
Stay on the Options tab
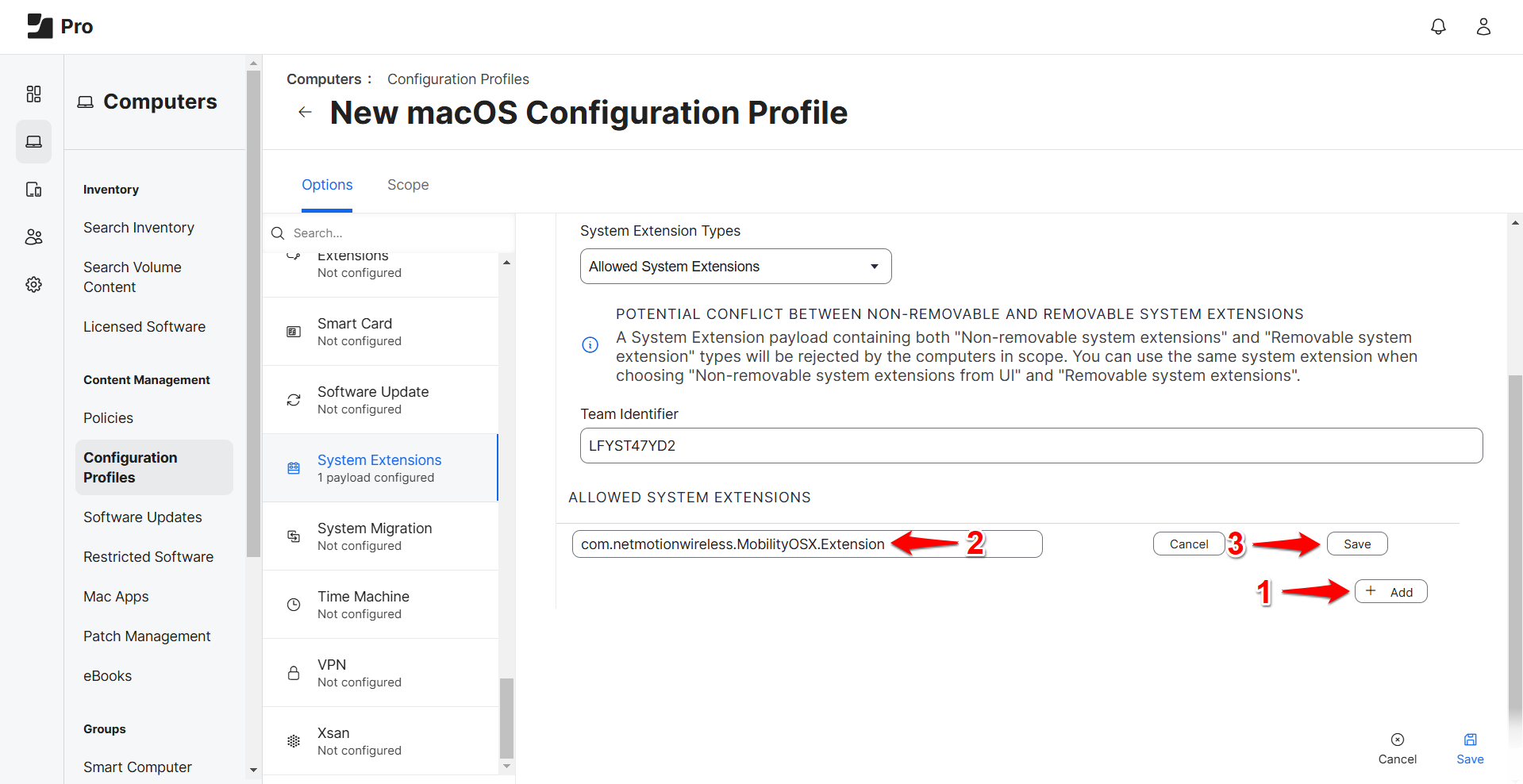pyautogui.click(x=327, y=184)
